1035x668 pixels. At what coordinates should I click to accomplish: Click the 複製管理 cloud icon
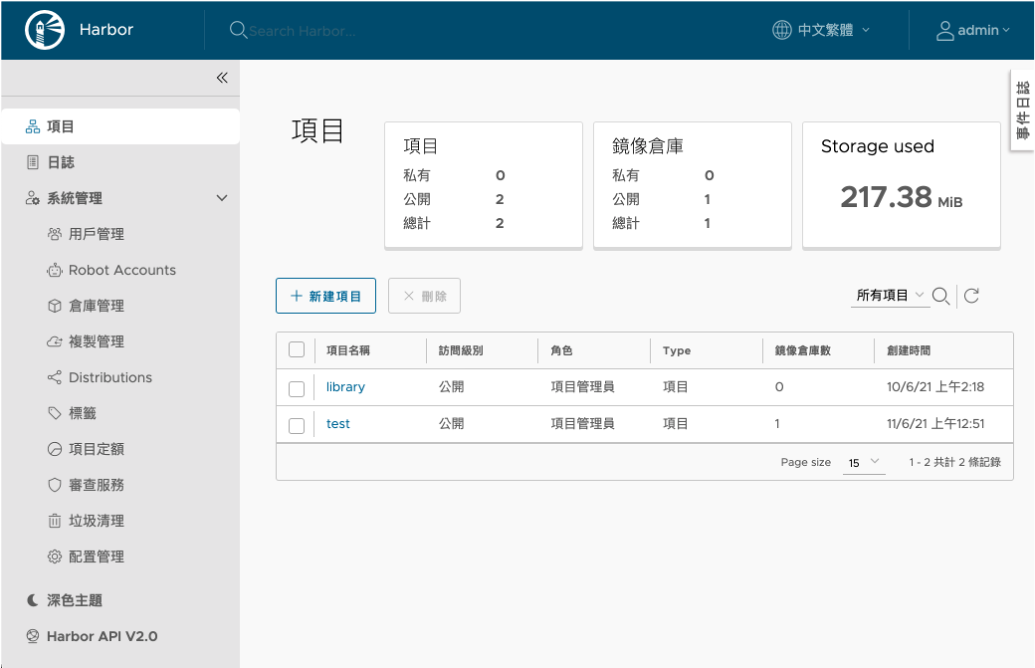pos(54,341)
